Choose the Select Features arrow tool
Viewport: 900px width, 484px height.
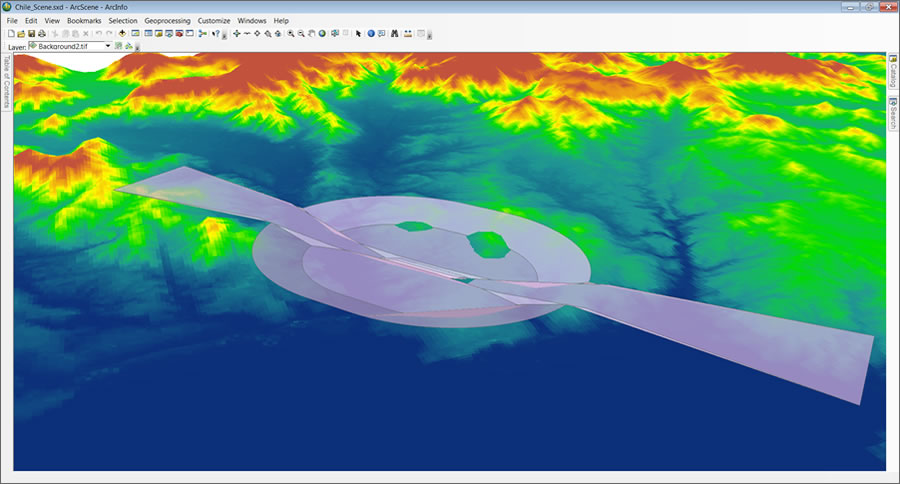[358, 34]
